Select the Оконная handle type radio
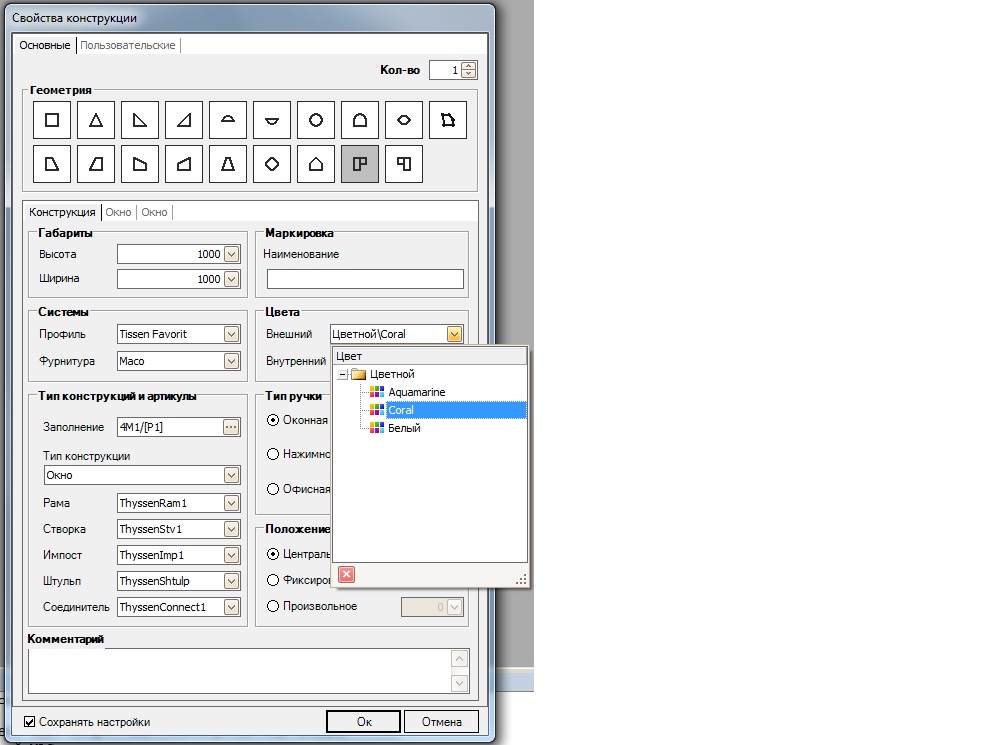This screenshot has width=1008, height=745. coord(273,420)
